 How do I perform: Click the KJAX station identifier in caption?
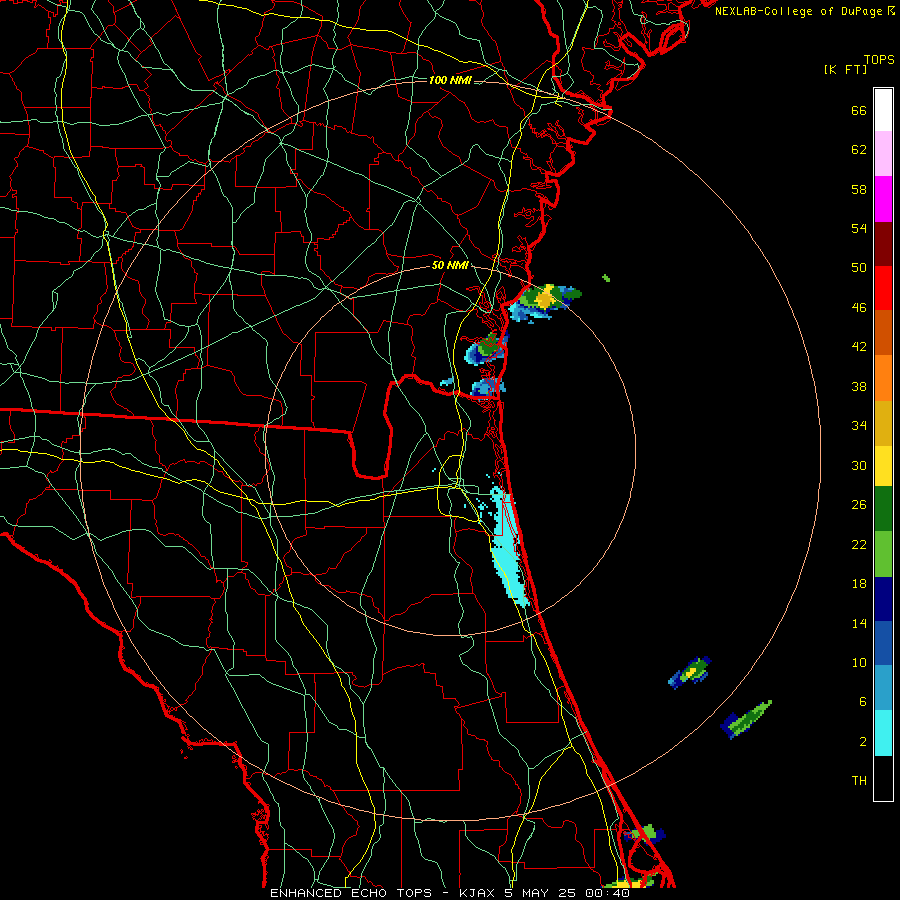(x=479, y=893)
